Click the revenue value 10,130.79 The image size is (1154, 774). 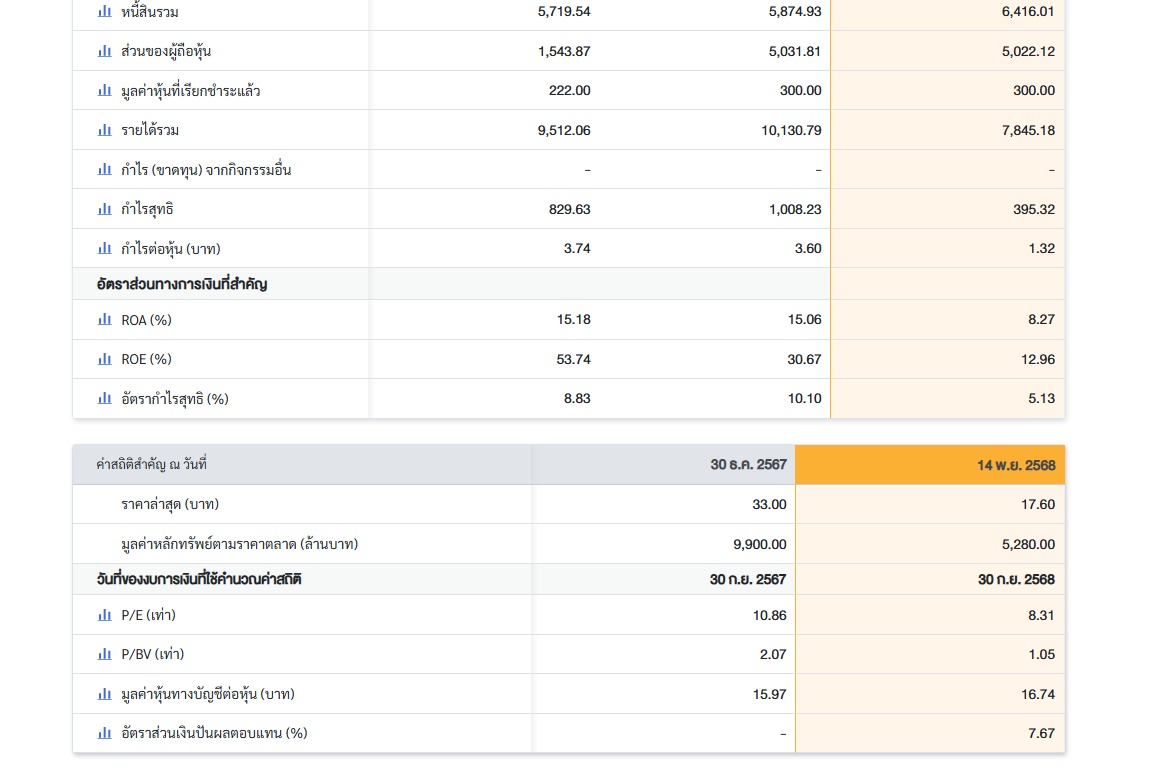pyautogui.click(x=791, y=130)
